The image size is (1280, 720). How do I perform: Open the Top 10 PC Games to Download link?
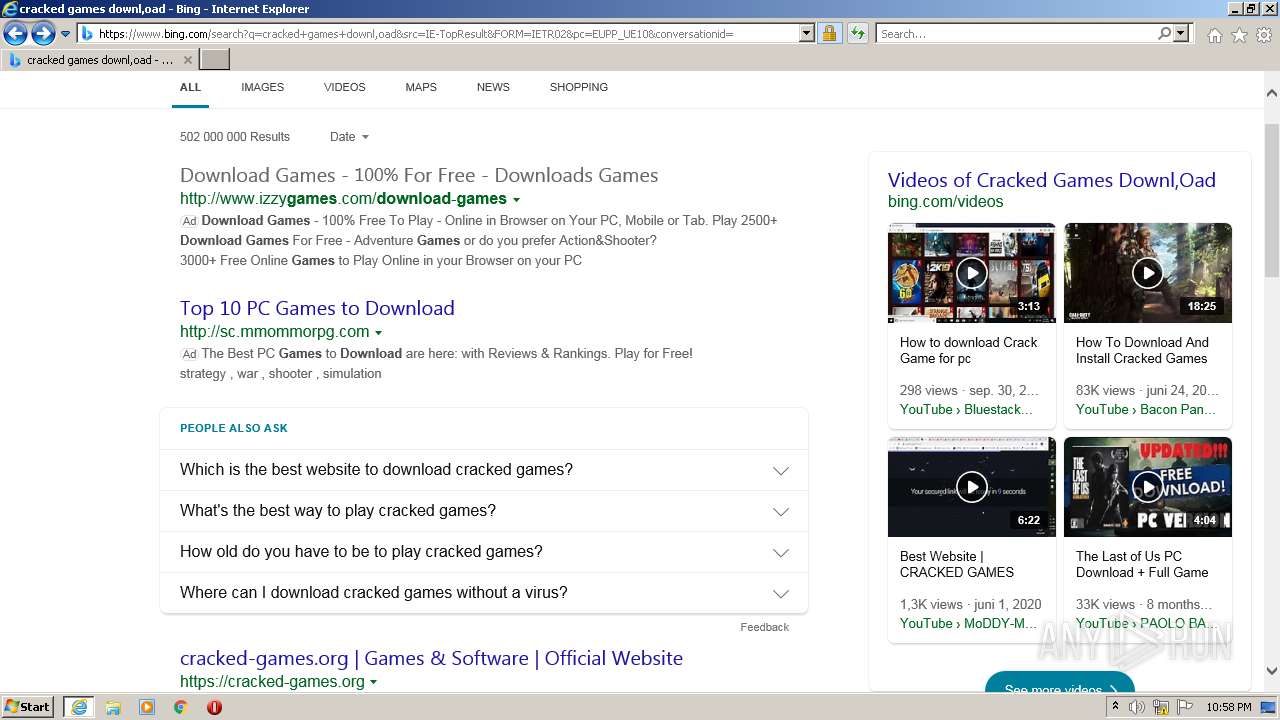317,308
